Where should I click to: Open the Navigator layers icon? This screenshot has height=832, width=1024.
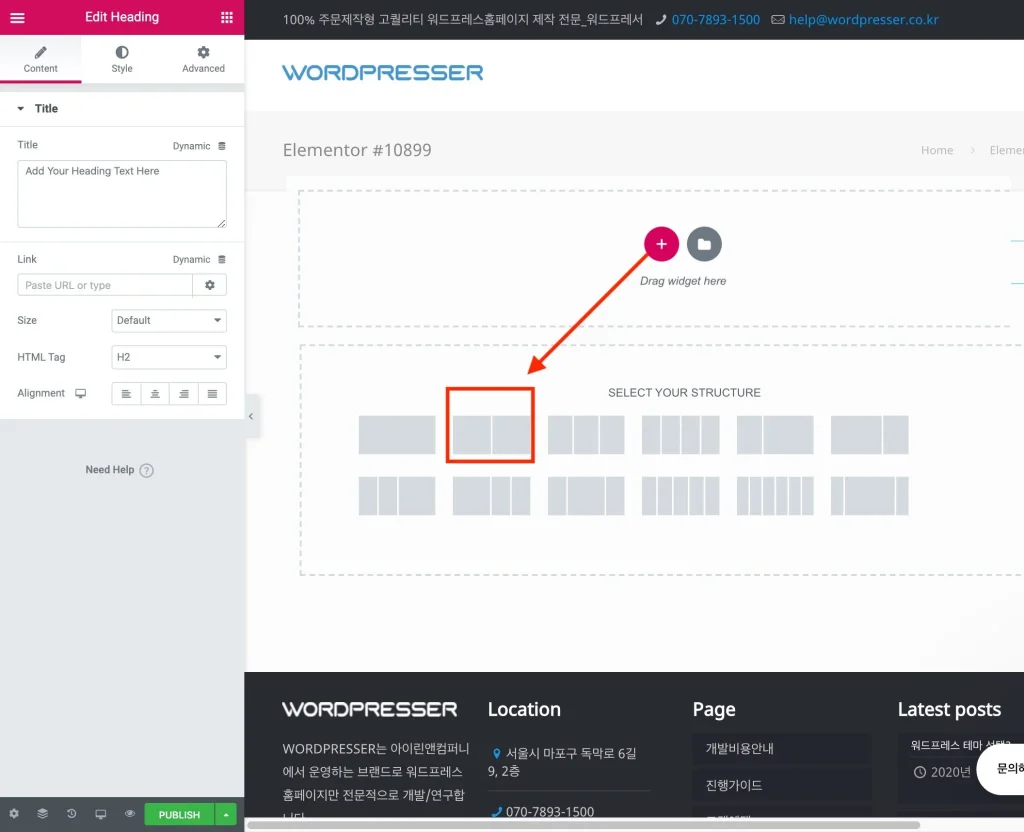(43, 814)
